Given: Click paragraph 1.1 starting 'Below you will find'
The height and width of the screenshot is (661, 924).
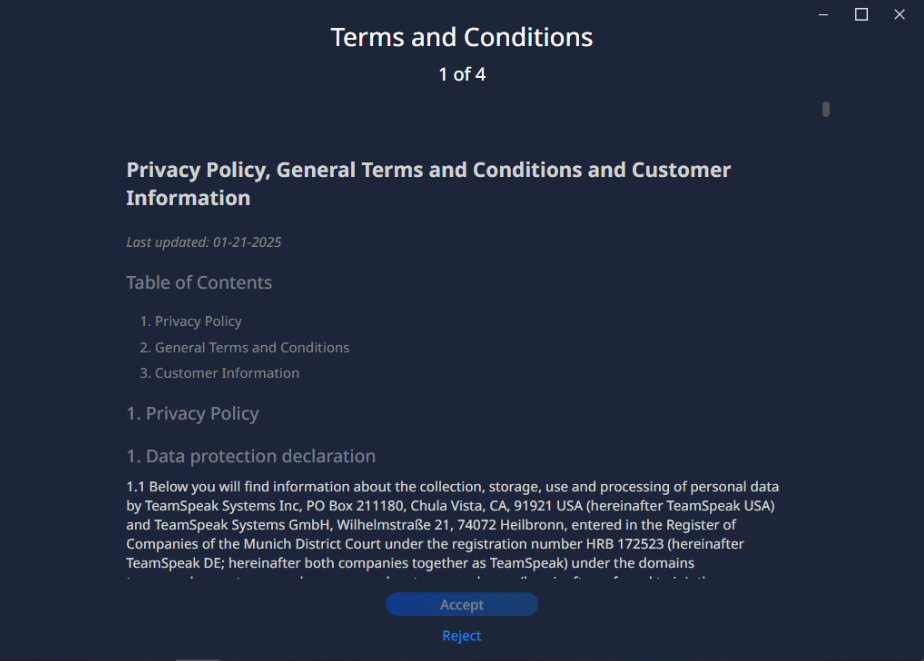Looking at the screenshot, I should 452,487.
